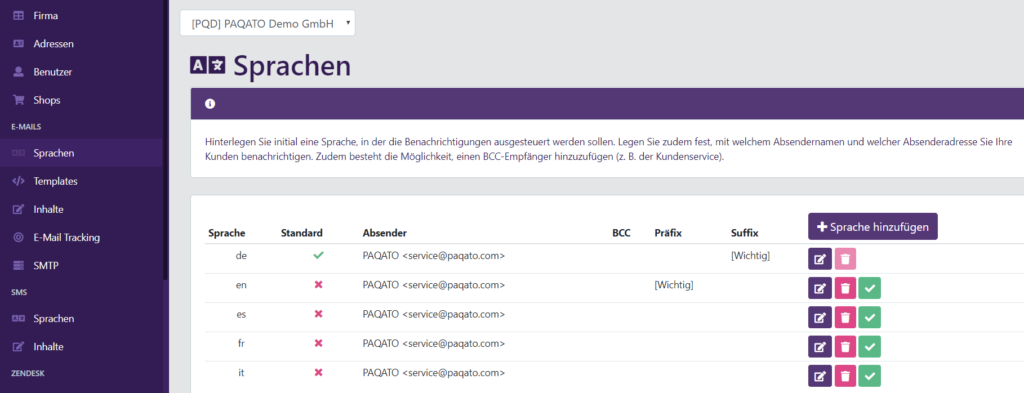Click the E-Mail Tracking target icon
Screen dimensions: 1024x393
coord(18,238)
